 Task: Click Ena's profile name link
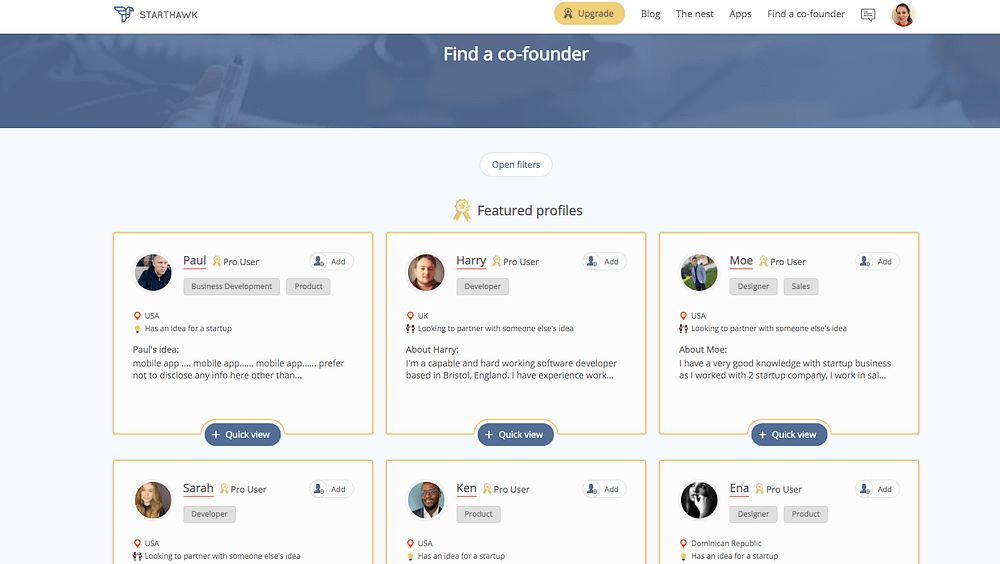pyautogui.click(x=739, y=489)
